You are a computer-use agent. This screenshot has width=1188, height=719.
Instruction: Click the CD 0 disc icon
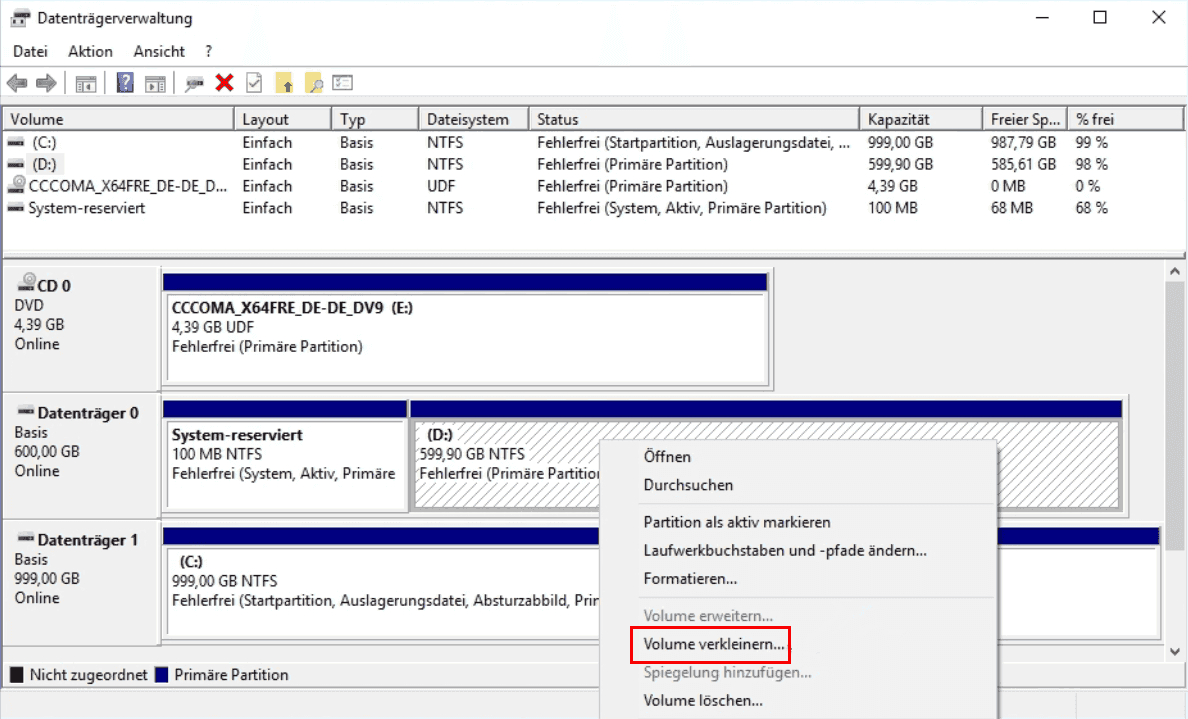[27, 283]
